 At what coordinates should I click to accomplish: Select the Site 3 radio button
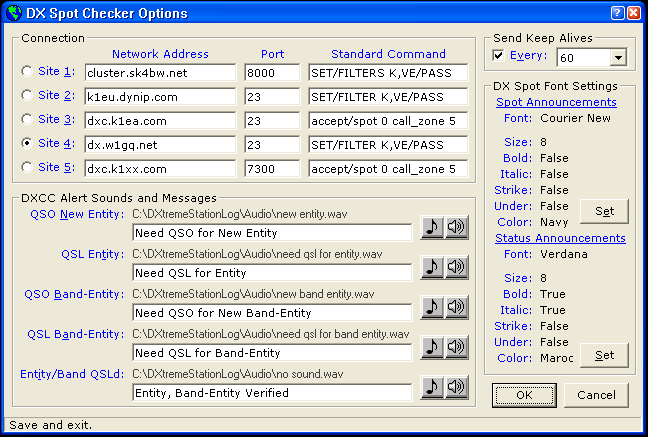tap(27, 119)
